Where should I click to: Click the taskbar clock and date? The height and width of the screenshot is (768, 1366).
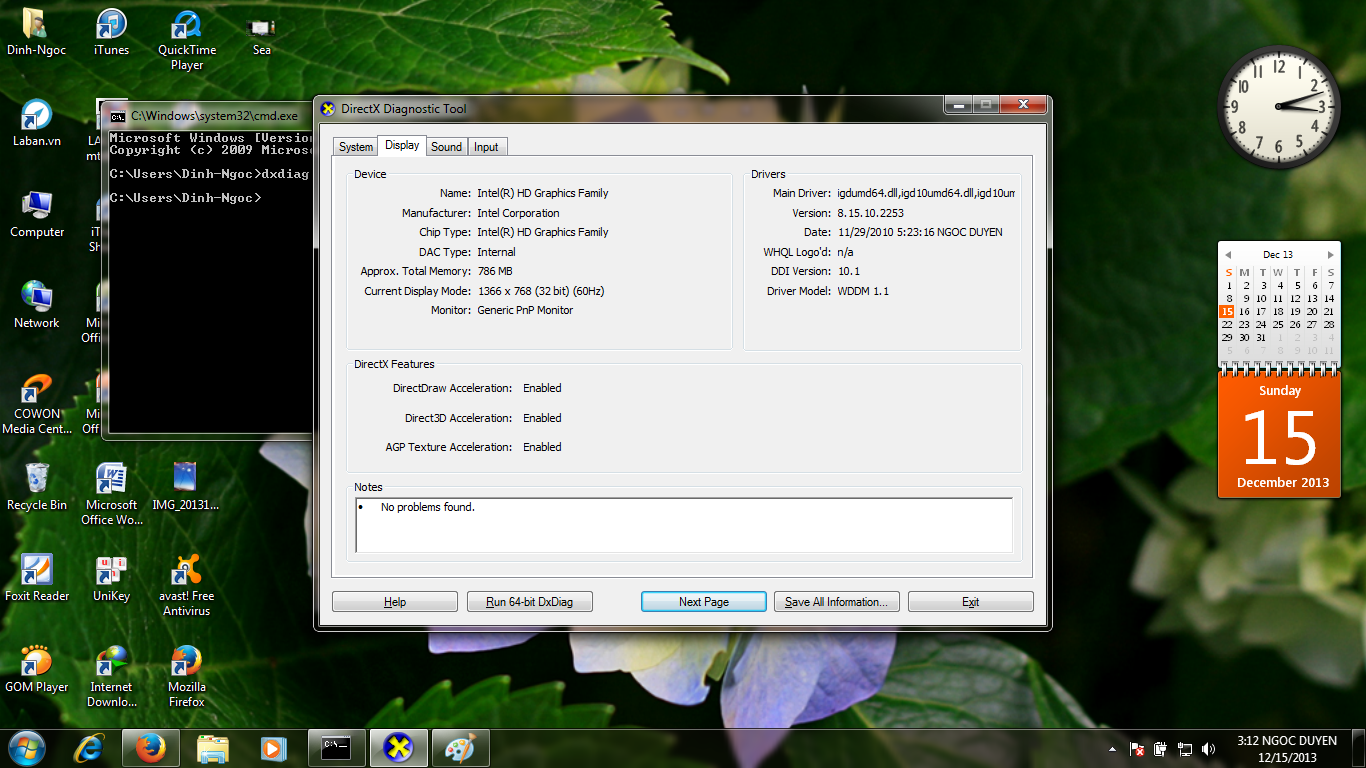click(x=1286, y=749)
